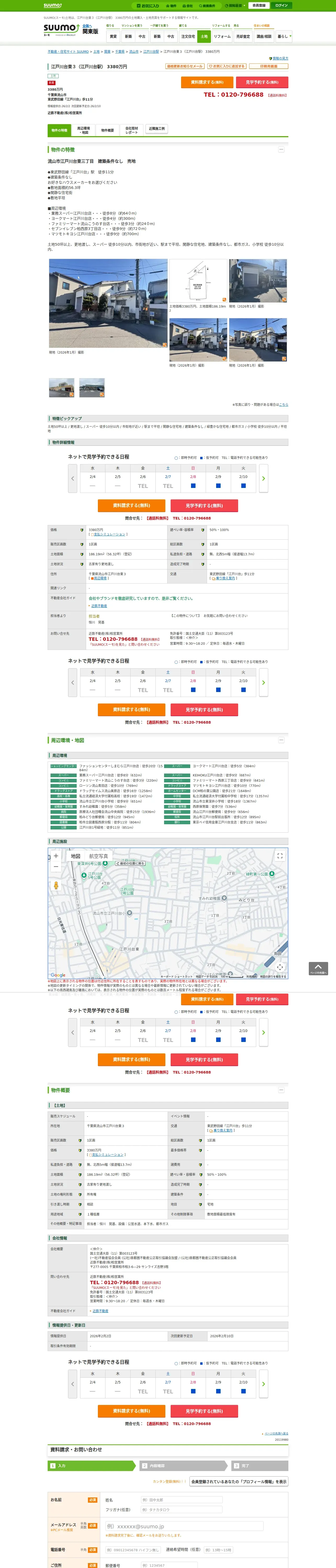This screenshot has height=1568, width=336.
Task: Click the メールアドレス input field
Action: tap(183, 1526)
